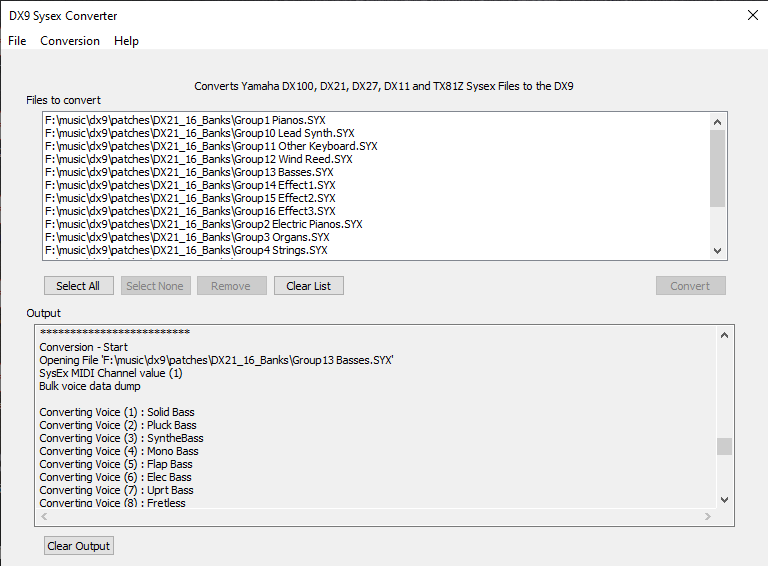Image resolution: width=768 pixels, height=566 pixels.
Task: Choose the Group2 Electric Pianos.SYX file
Action: 204,224
